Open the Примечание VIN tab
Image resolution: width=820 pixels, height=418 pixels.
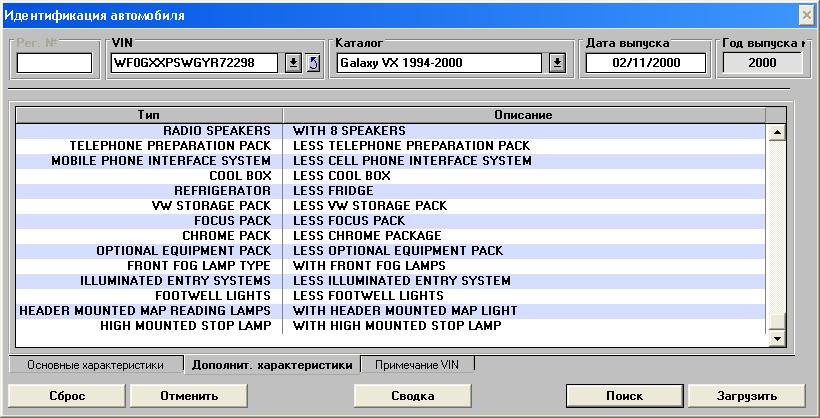[417, 365]
